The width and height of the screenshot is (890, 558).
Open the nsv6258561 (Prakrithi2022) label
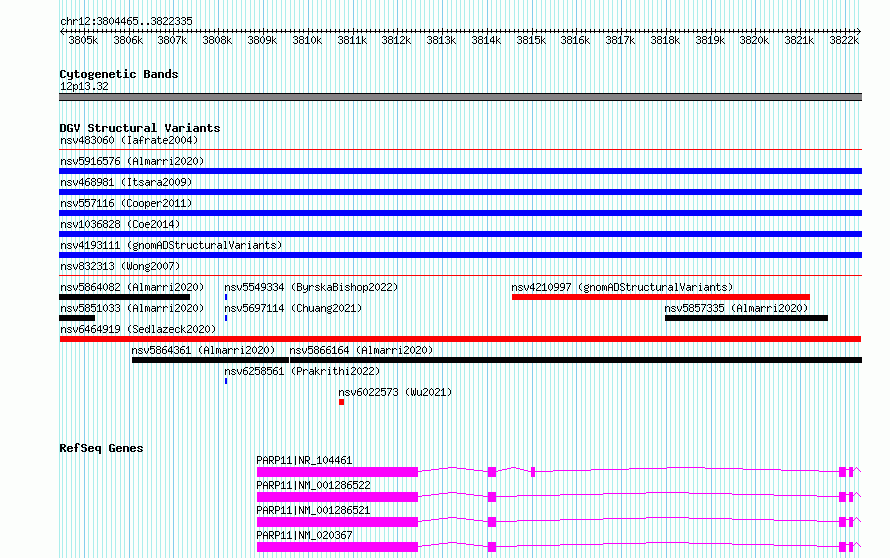coord(302,371)
